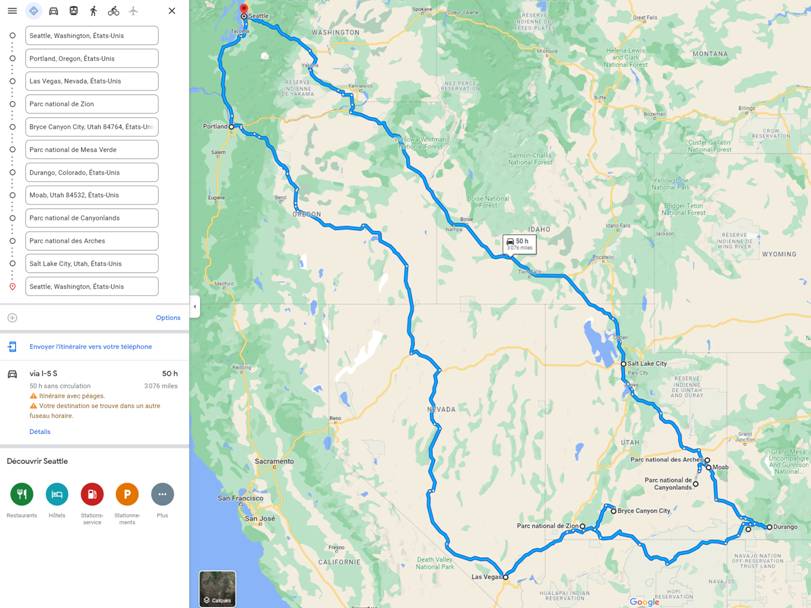Click the Stations-service red fuel icon
This screenshot has width=811, height=608.
tap(92, 494)
